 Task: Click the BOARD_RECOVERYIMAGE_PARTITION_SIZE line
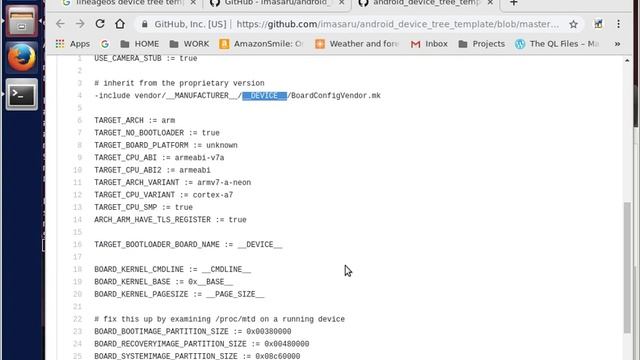(x=202, y=344)
